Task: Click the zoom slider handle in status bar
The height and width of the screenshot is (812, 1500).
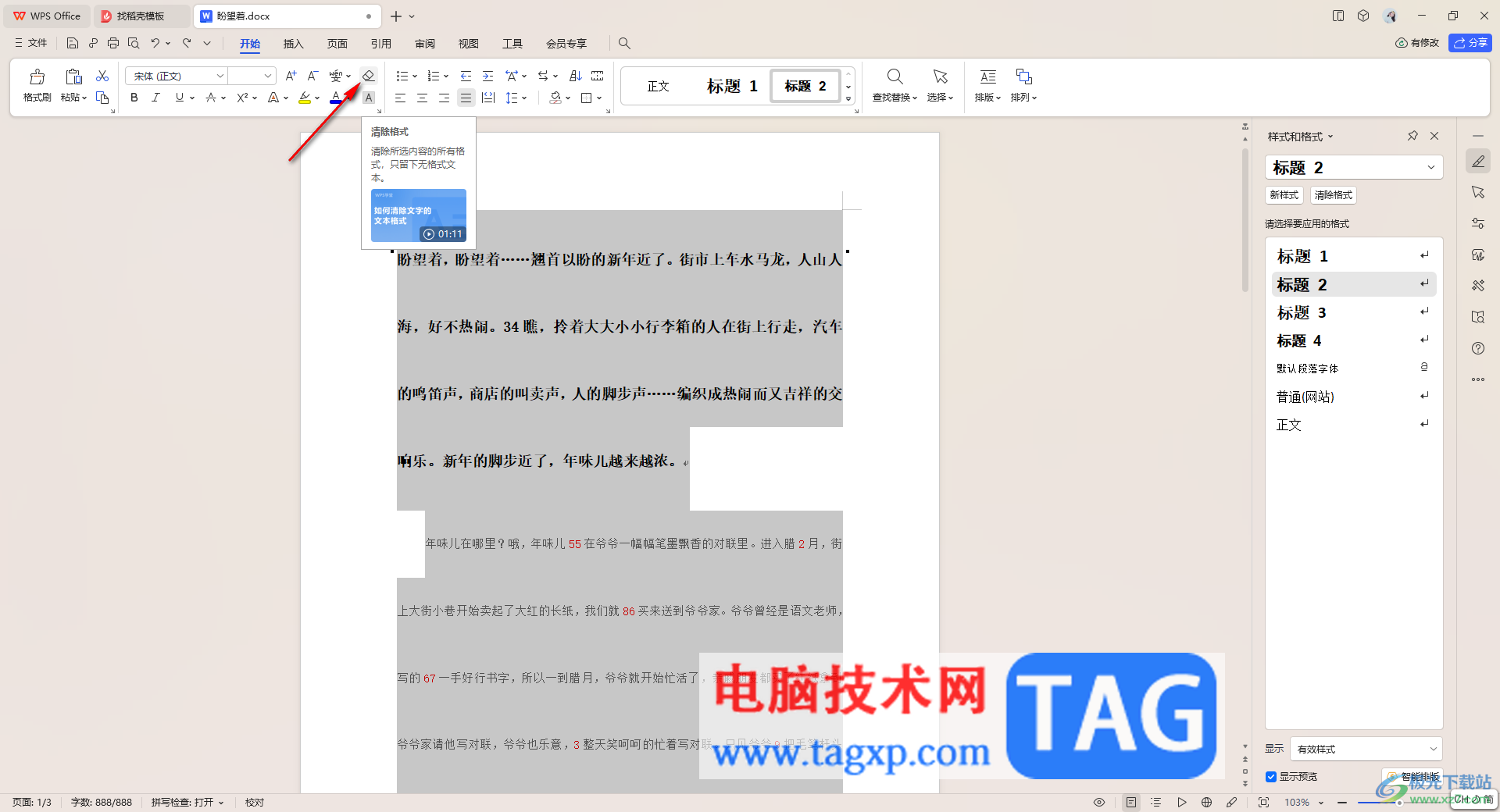Action: [1399, 802]
